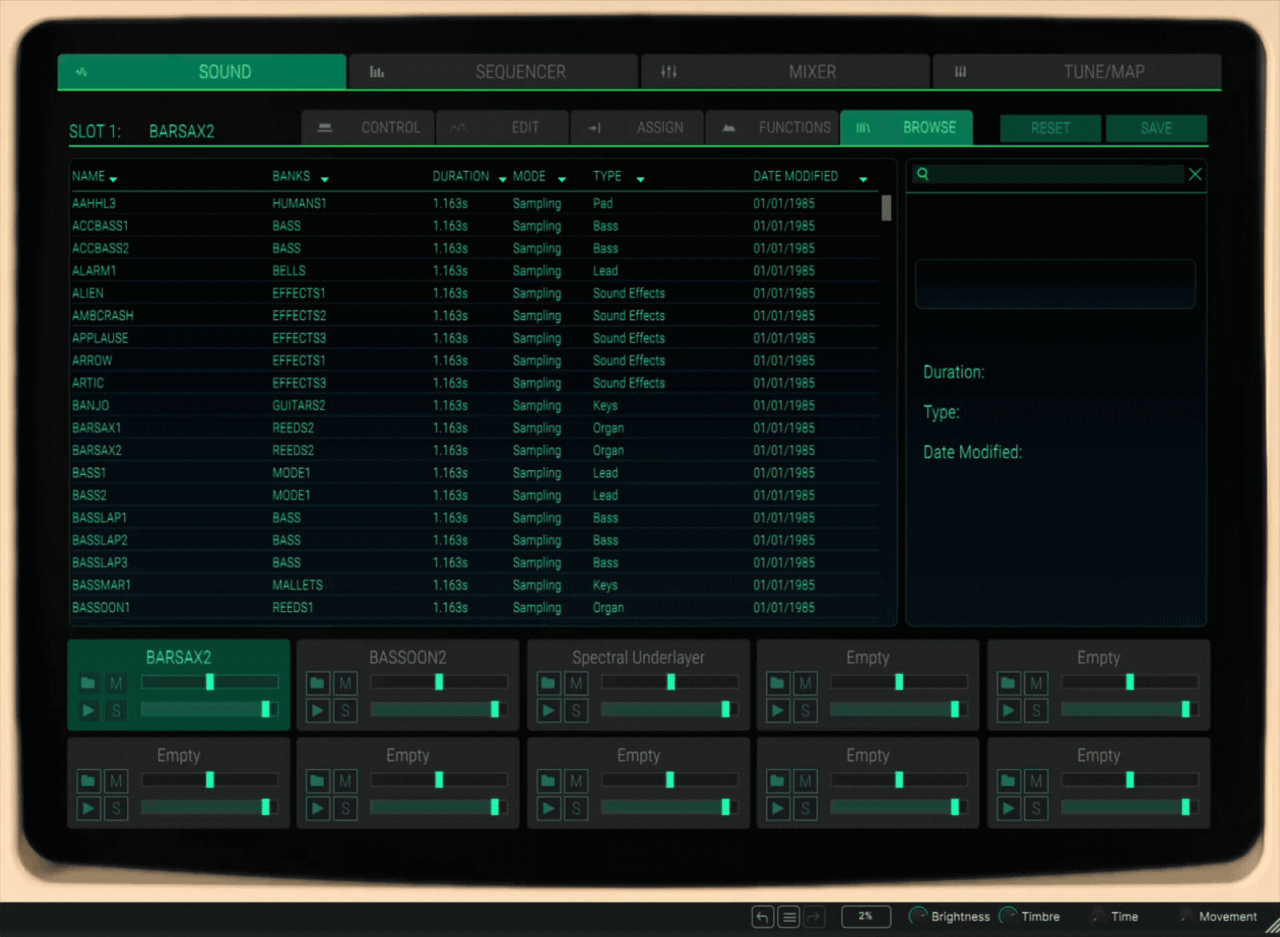
Task: Click the Time macro knob
Action: click(1098, 916)
